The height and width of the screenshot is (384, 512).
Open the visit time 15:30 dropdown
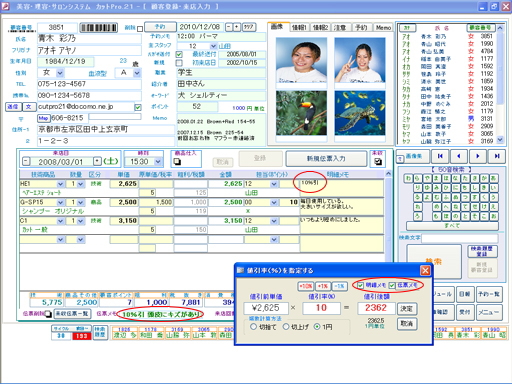tap(158, 162)
